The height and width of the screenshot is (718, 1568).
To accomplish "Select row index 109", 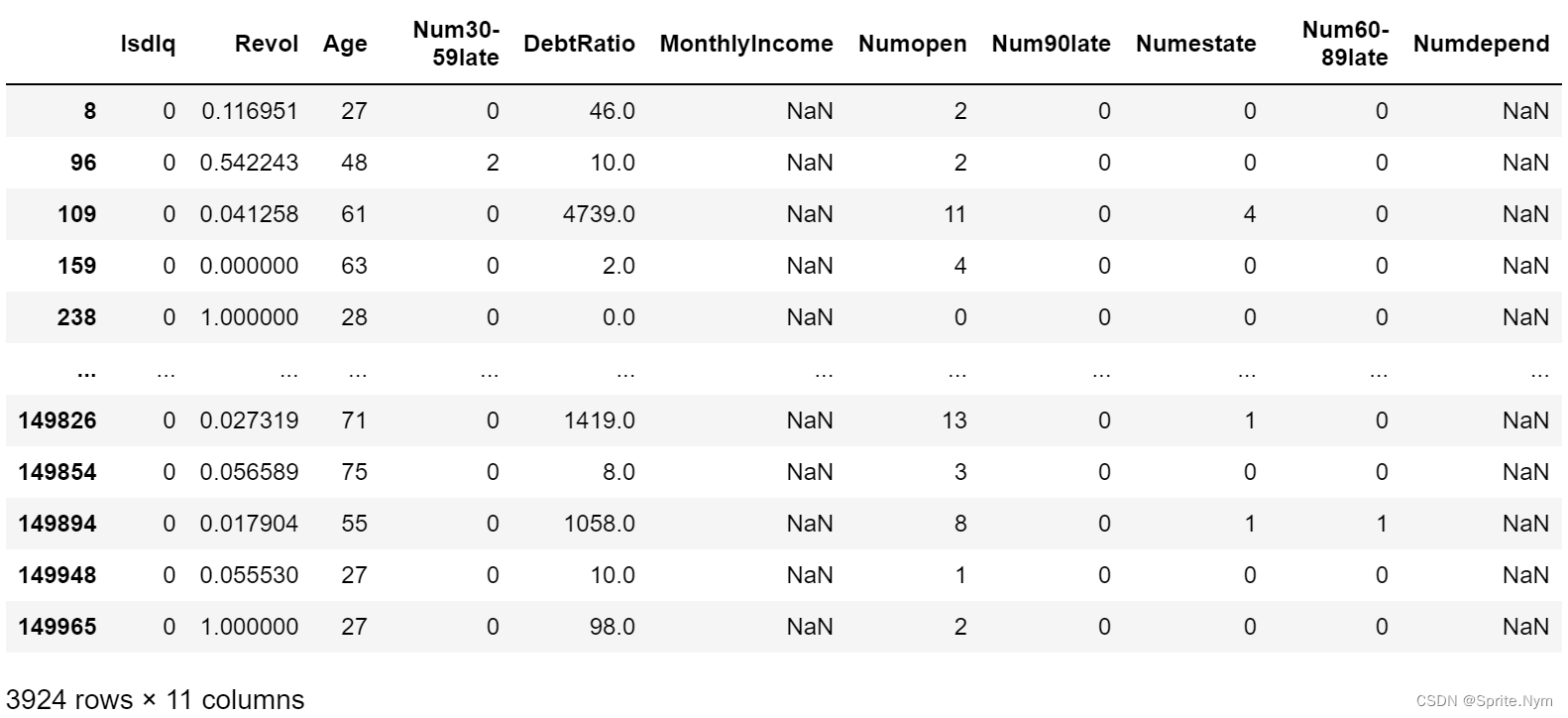I will [77, 214].
